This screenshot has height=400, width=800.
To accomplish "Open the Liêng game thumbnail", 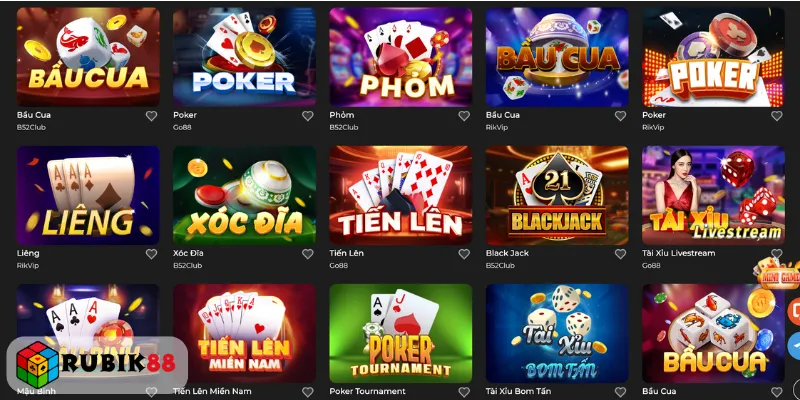I will pyautogui.click(x=88, y=195).
